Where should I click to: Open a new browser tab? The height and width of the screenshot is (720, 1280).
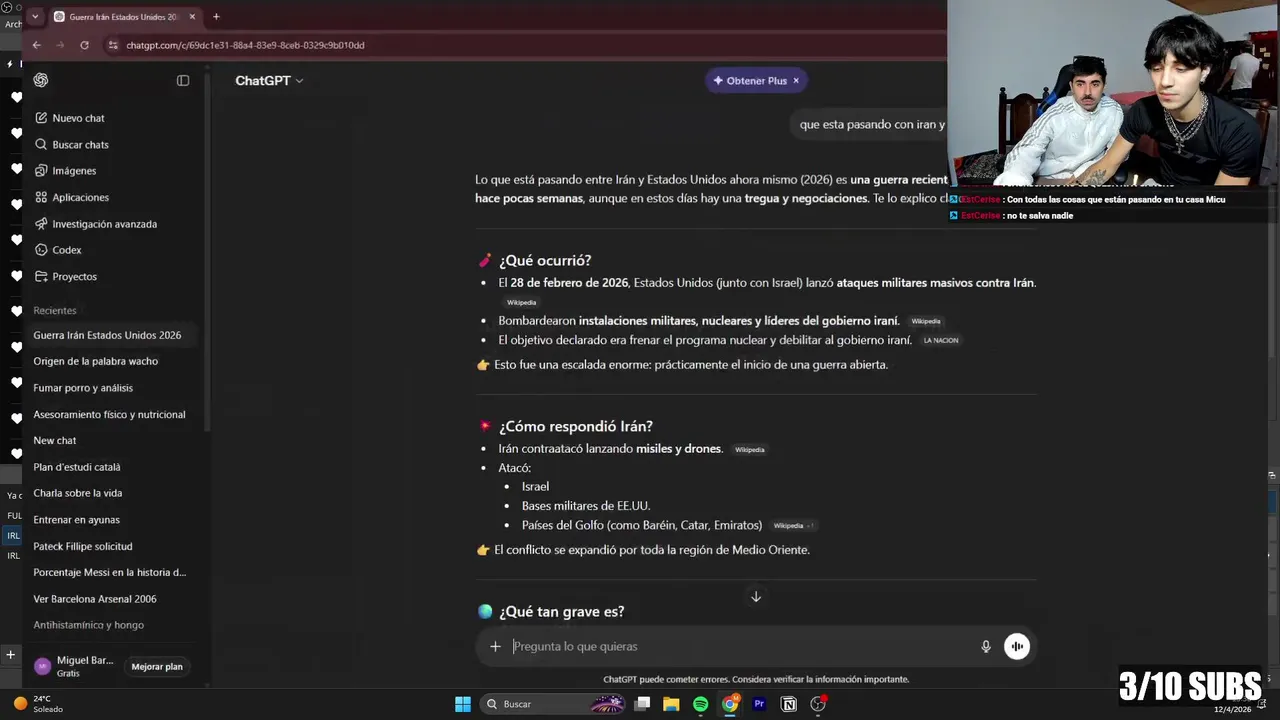coord(216,16)
